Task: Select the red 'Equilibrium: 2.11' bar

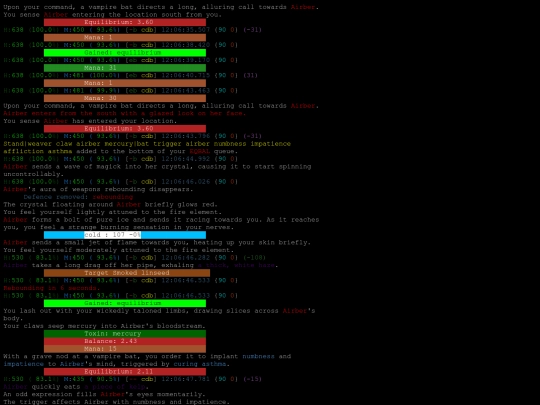Action: coord(125,371)
